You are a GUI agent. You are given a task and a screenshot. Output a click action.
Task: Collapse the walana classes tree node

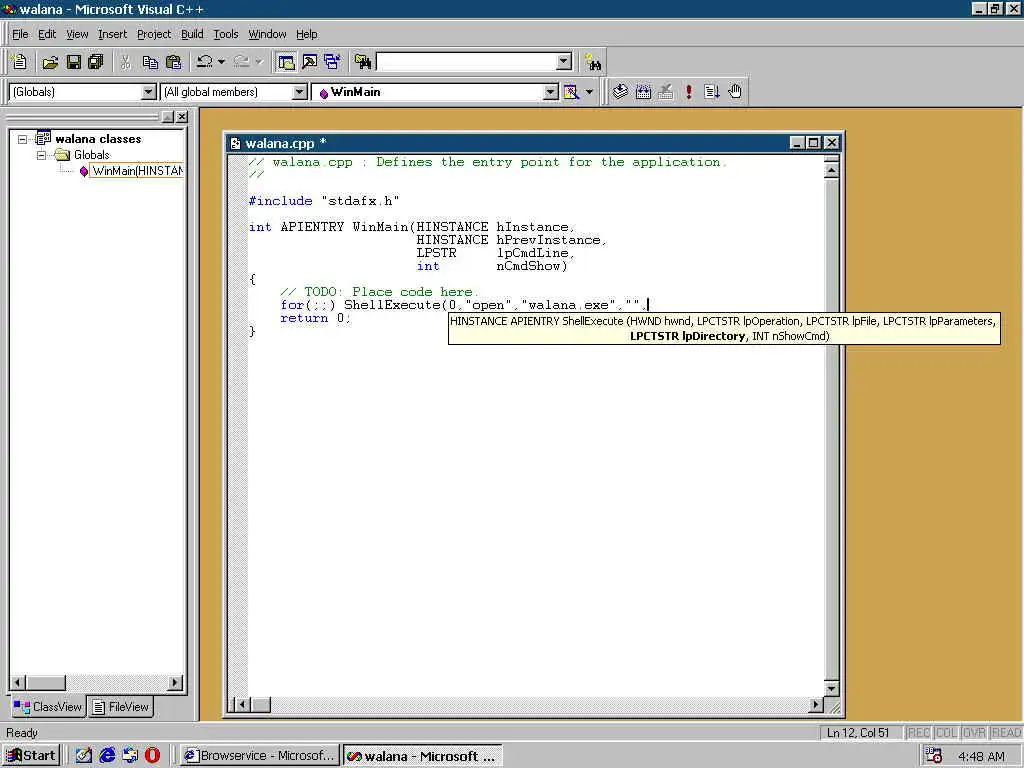coord(23,139)
